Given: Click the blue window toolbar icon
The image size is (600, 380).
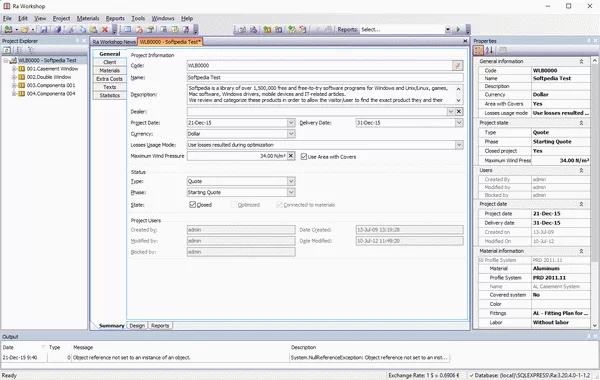Looking at the screenshot, I should (x=127, y=29).
